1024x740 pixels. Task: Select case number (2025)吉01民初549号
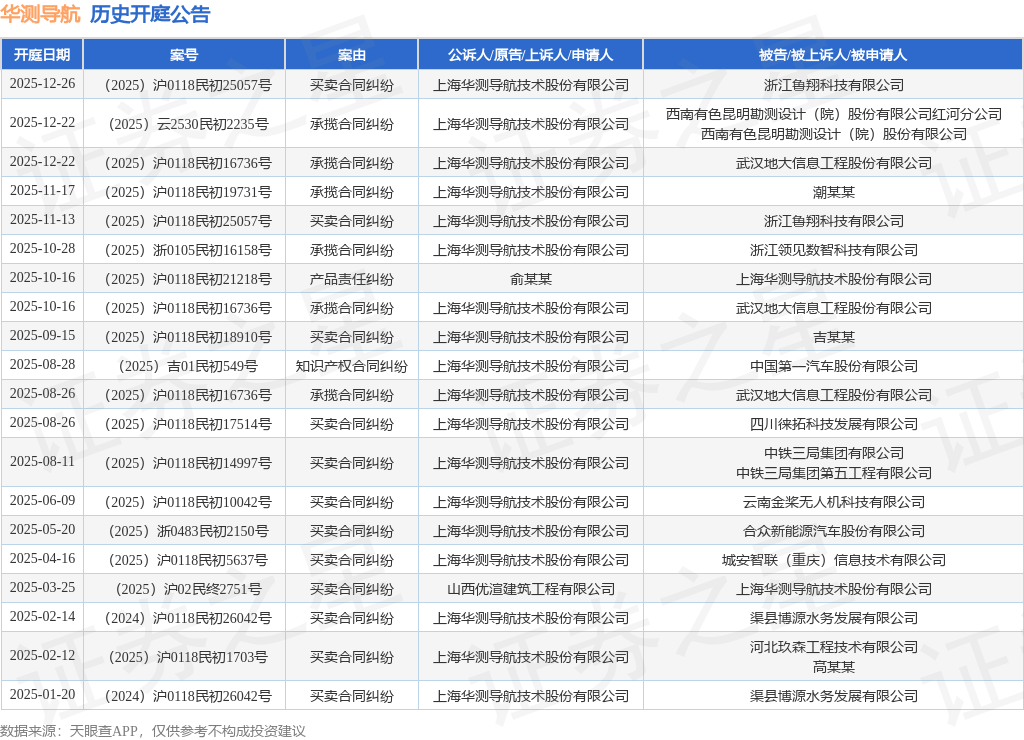click(x=188, y=366)
